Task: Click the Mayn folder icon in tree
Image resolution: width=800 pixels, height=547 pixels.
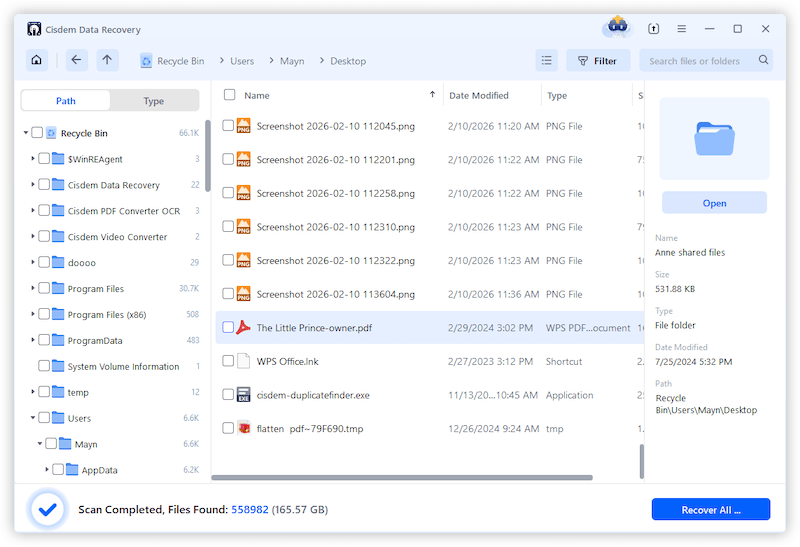Action: [x=65, y=443]
